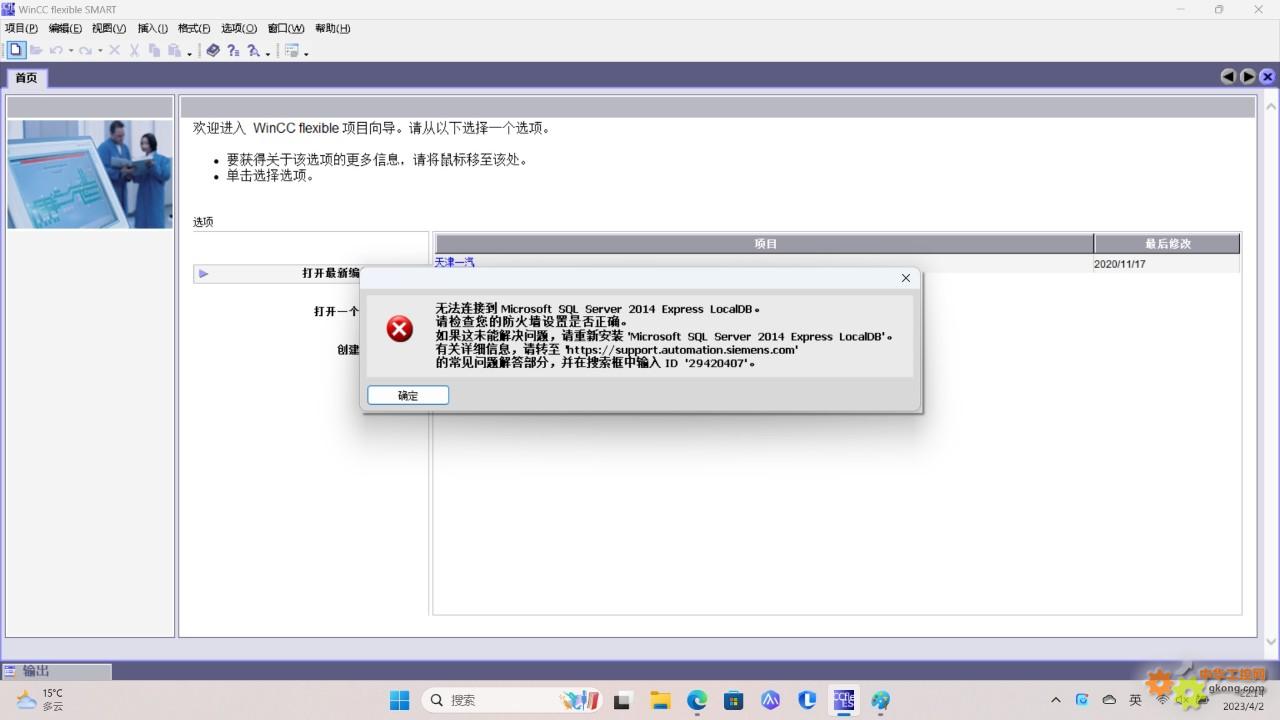This screenshot has height=720, width=1280.
Task: Open the 天津一汽 recent project link
Action: click(455, 262)
